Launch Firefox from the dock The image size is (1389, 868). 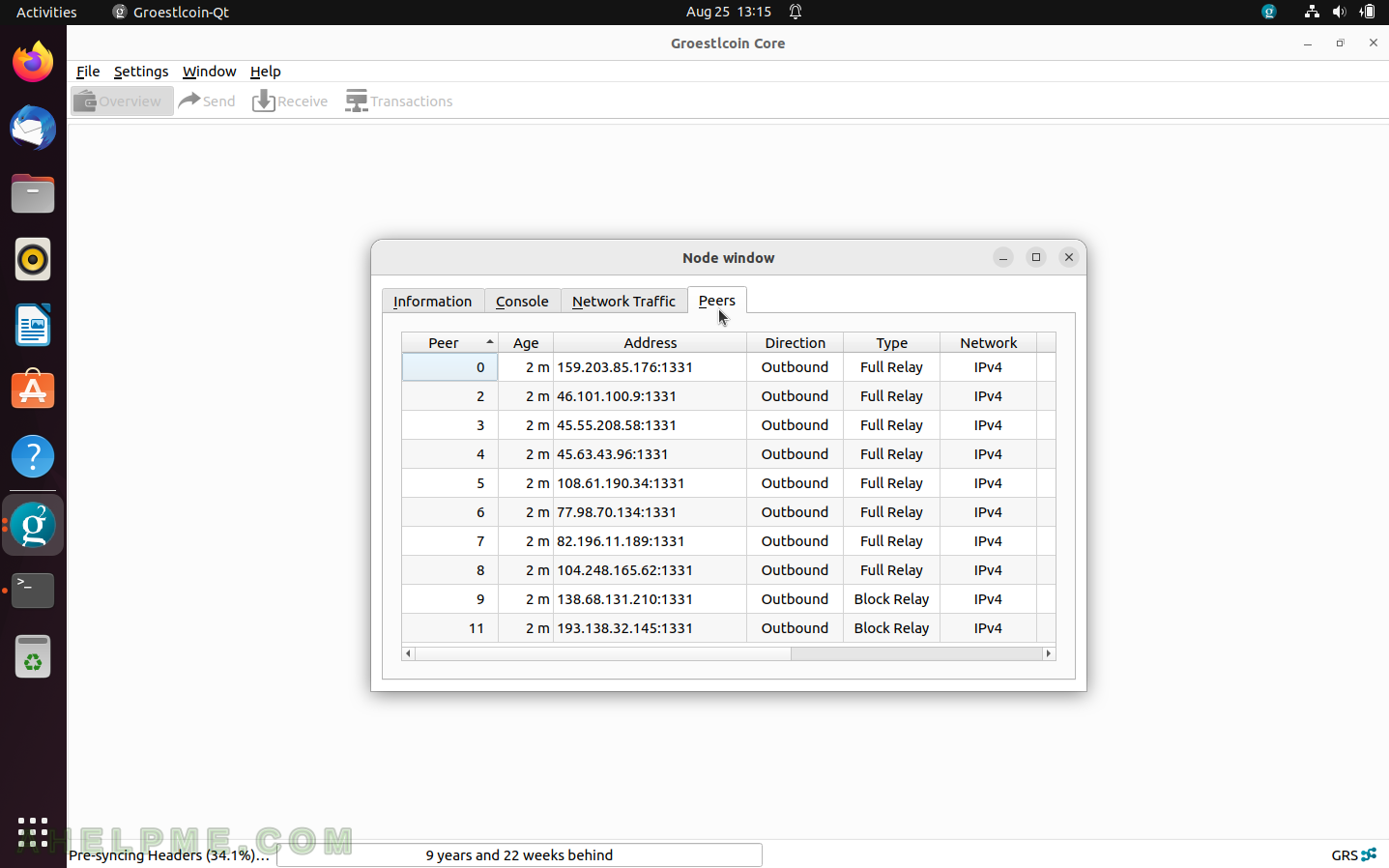pyautogui.click(x=33, y=63)
